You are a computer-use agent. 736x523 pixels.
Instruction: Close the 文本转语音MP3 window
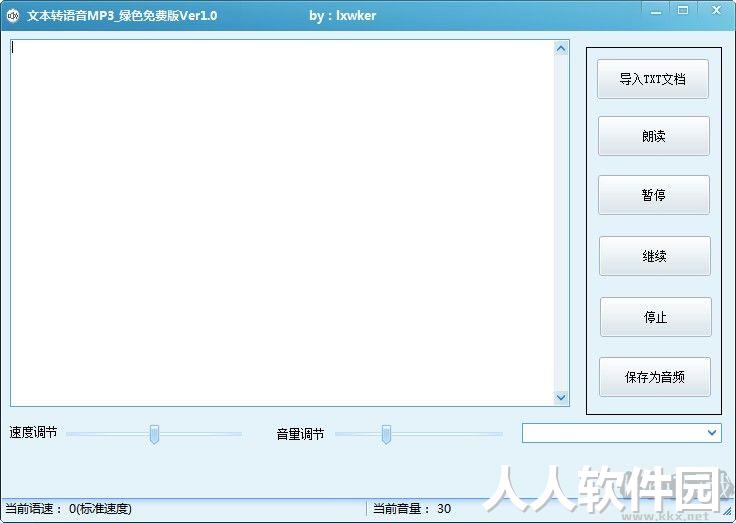716,11
